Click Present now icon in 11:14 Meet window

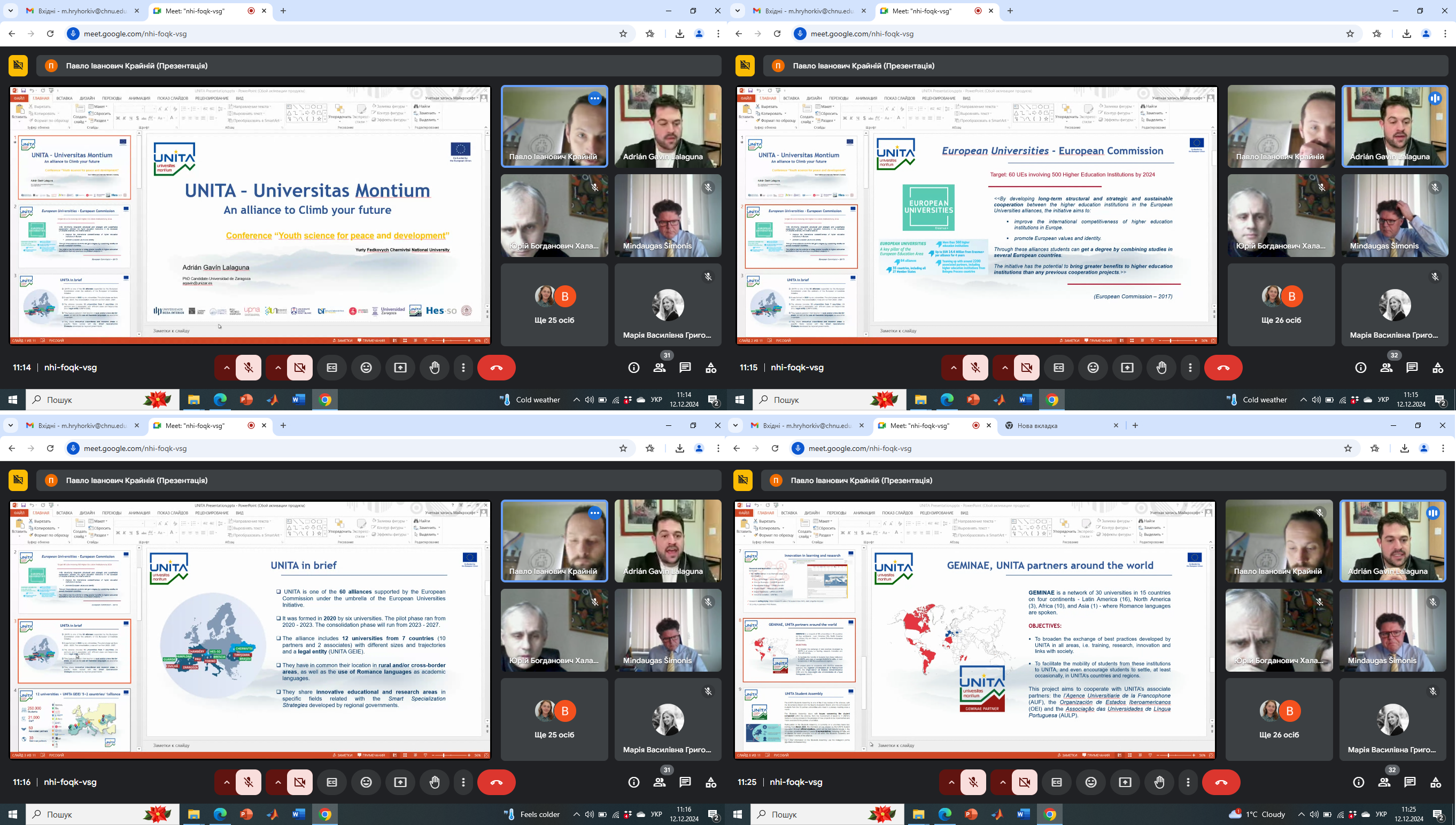pyautogui.click(x=401, y=368)
